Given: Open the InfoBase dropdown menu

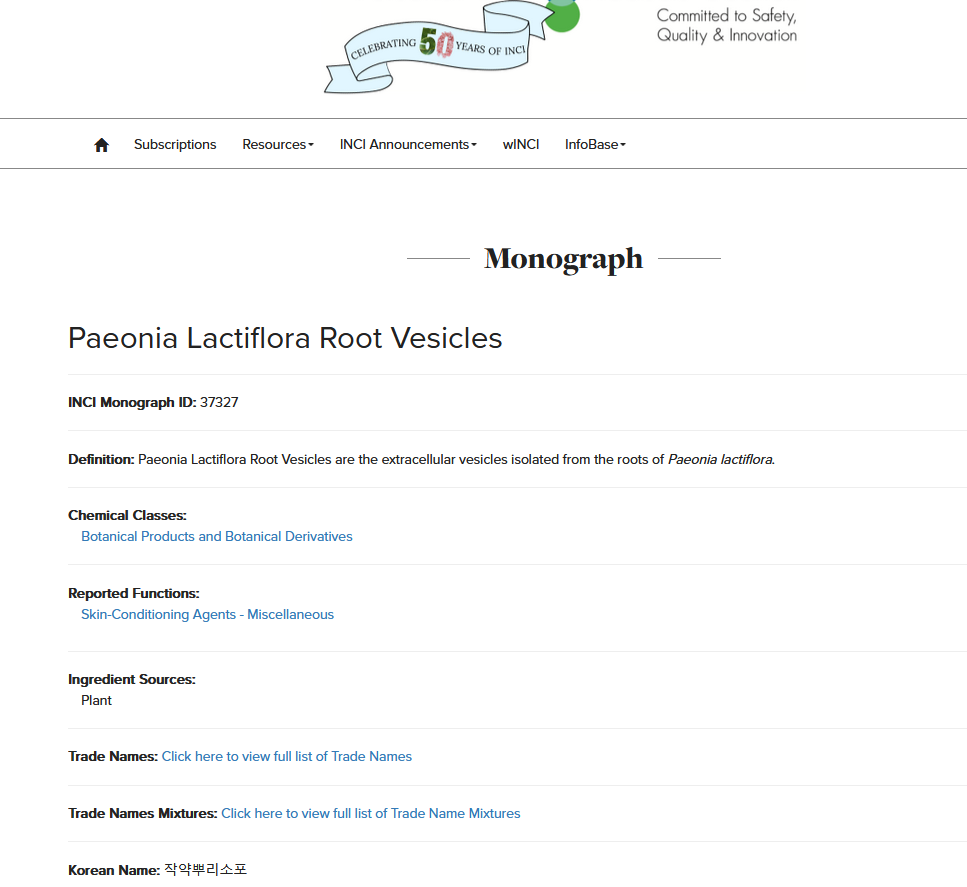Looking at the screenshot, I should point(595,145).
